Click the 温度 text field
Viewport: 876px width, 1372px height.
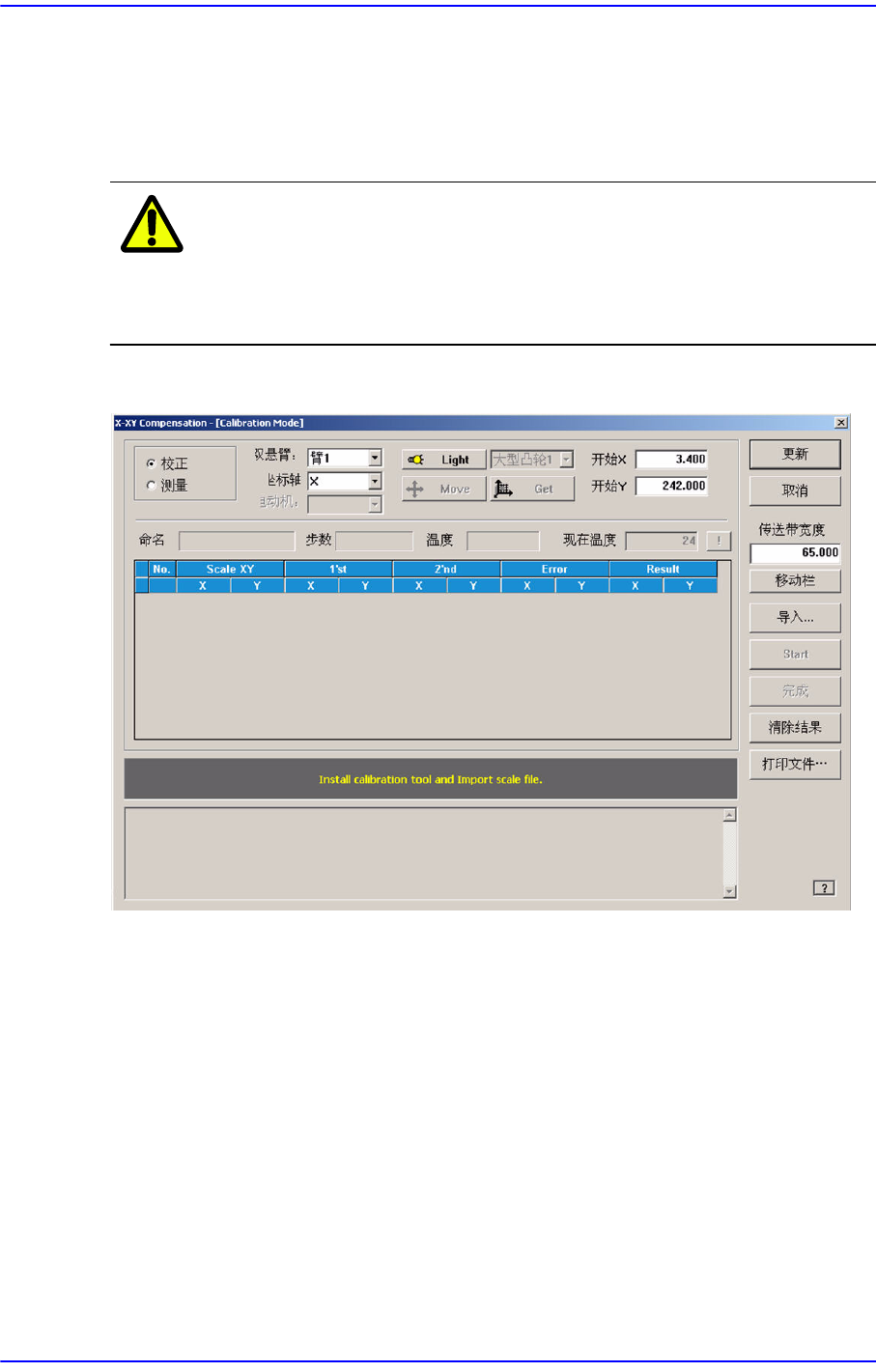[x=503, y=541]
